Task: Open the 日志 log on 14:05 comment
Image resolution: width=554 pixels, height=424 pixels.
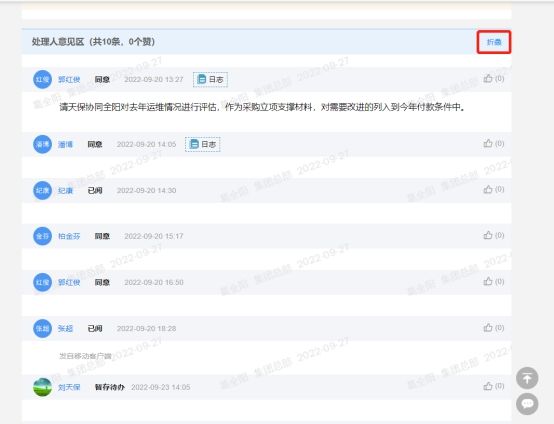Action: pyautogui.click(x=202, y=144)
